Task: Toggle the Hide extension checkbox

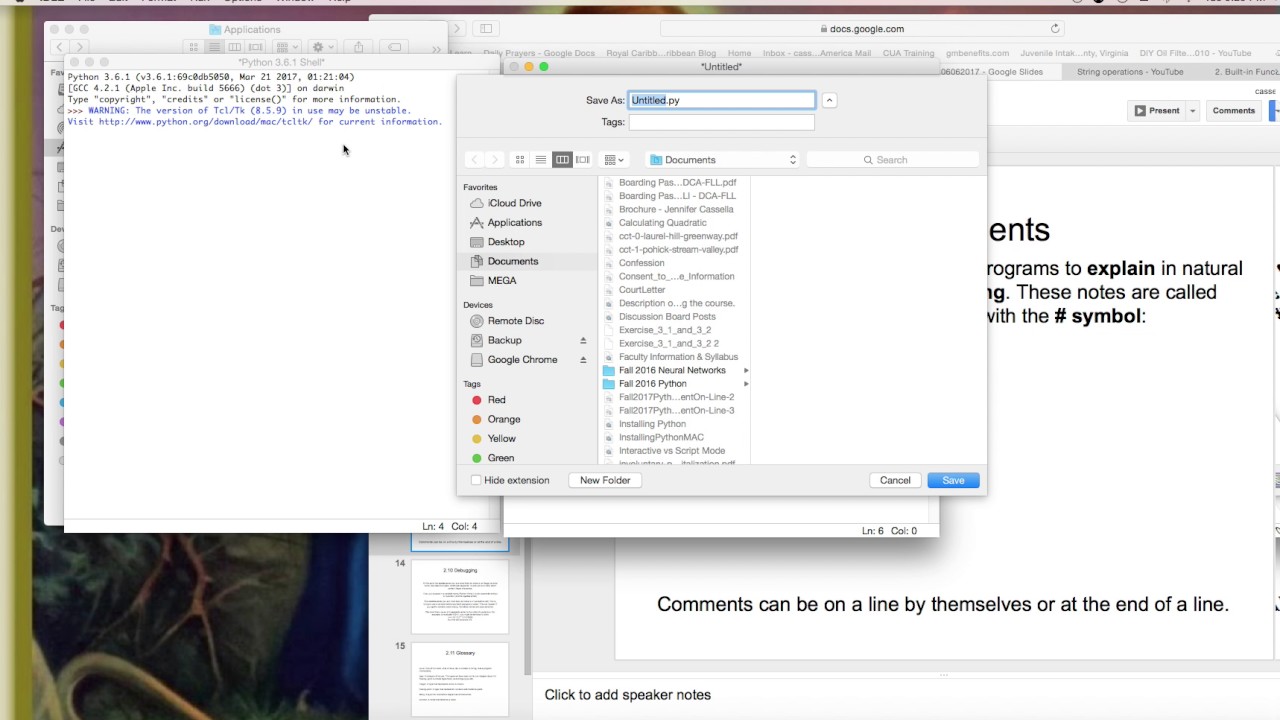Action: pos(476,481)
